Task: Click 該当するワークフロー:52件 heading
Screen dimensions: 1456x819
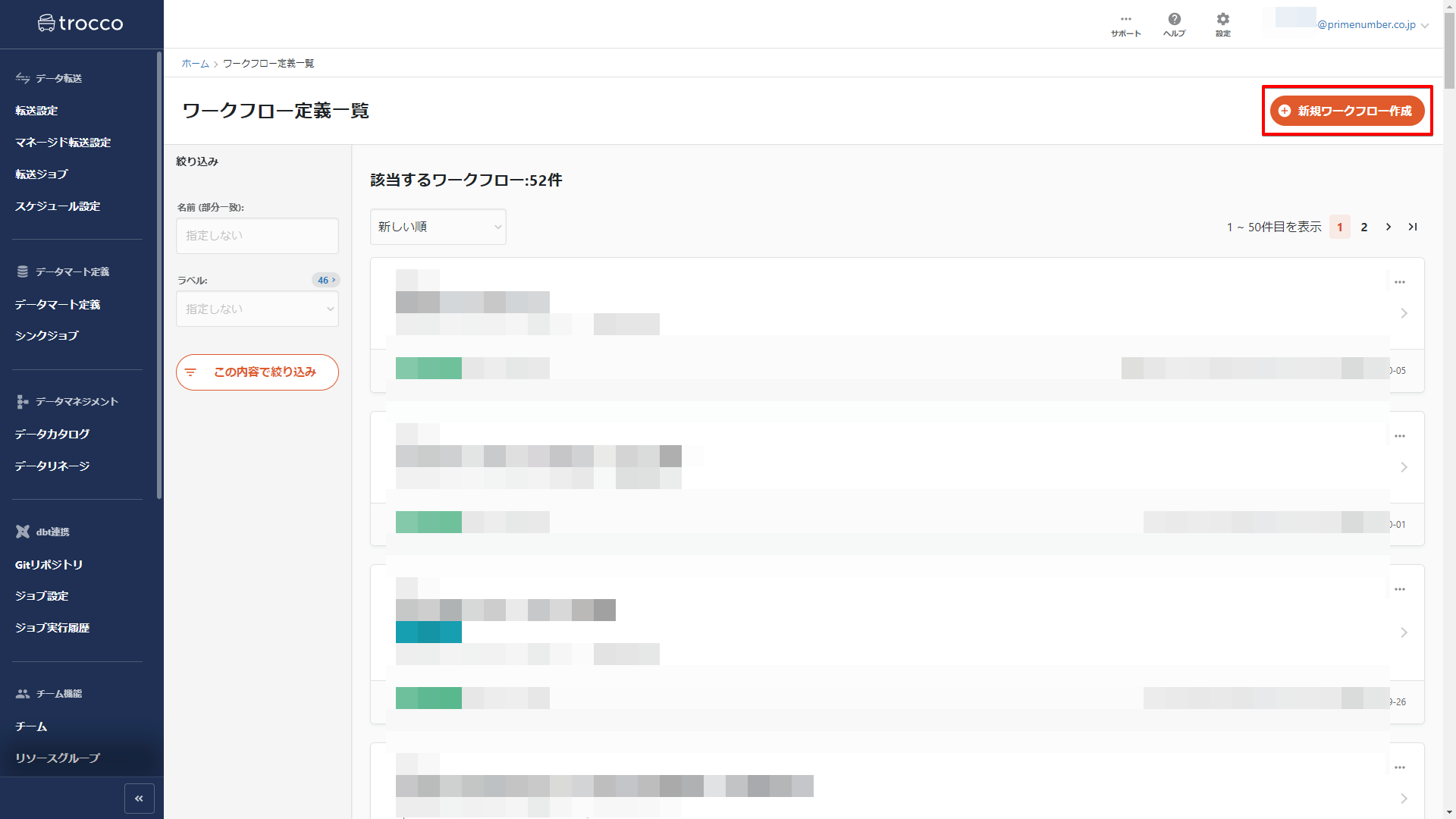Action: [466, 180]
